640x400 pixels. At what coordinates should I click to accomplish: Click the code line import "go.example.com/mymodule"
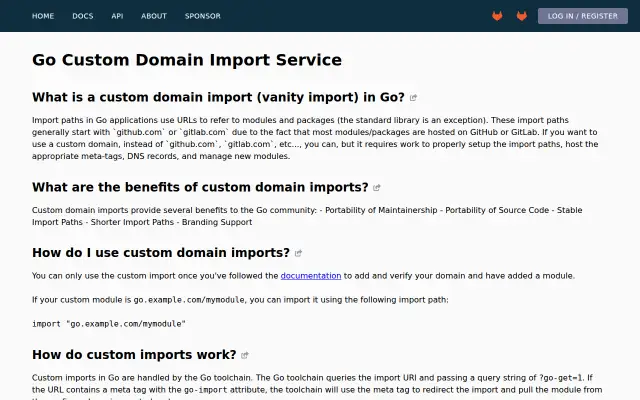(109, 324)
